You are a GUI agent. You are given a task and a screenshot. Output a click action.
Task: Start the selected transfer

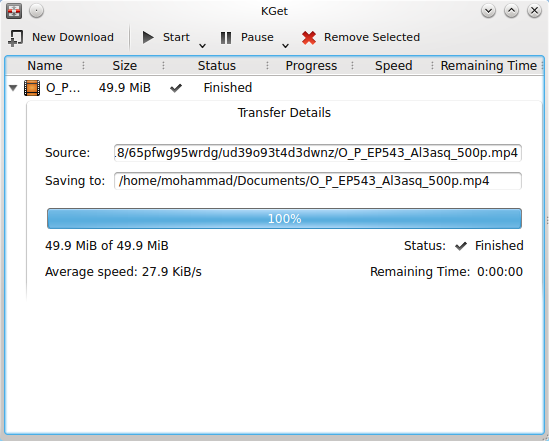(x=166, y=37)
